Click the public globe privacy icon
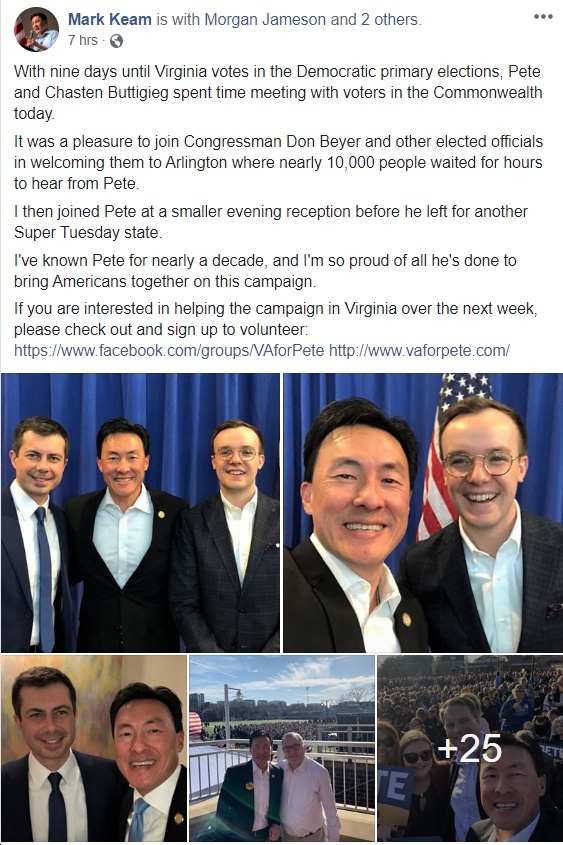Viewport: 563px width, 845px height. [x=116, y=41]
